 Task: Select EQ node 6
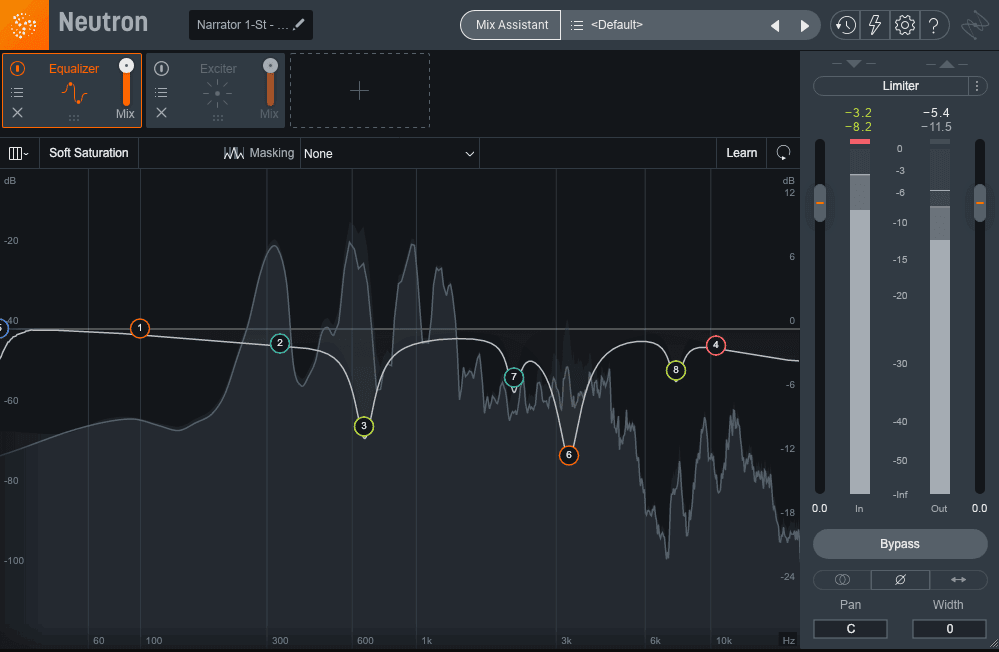click(569, 455)
